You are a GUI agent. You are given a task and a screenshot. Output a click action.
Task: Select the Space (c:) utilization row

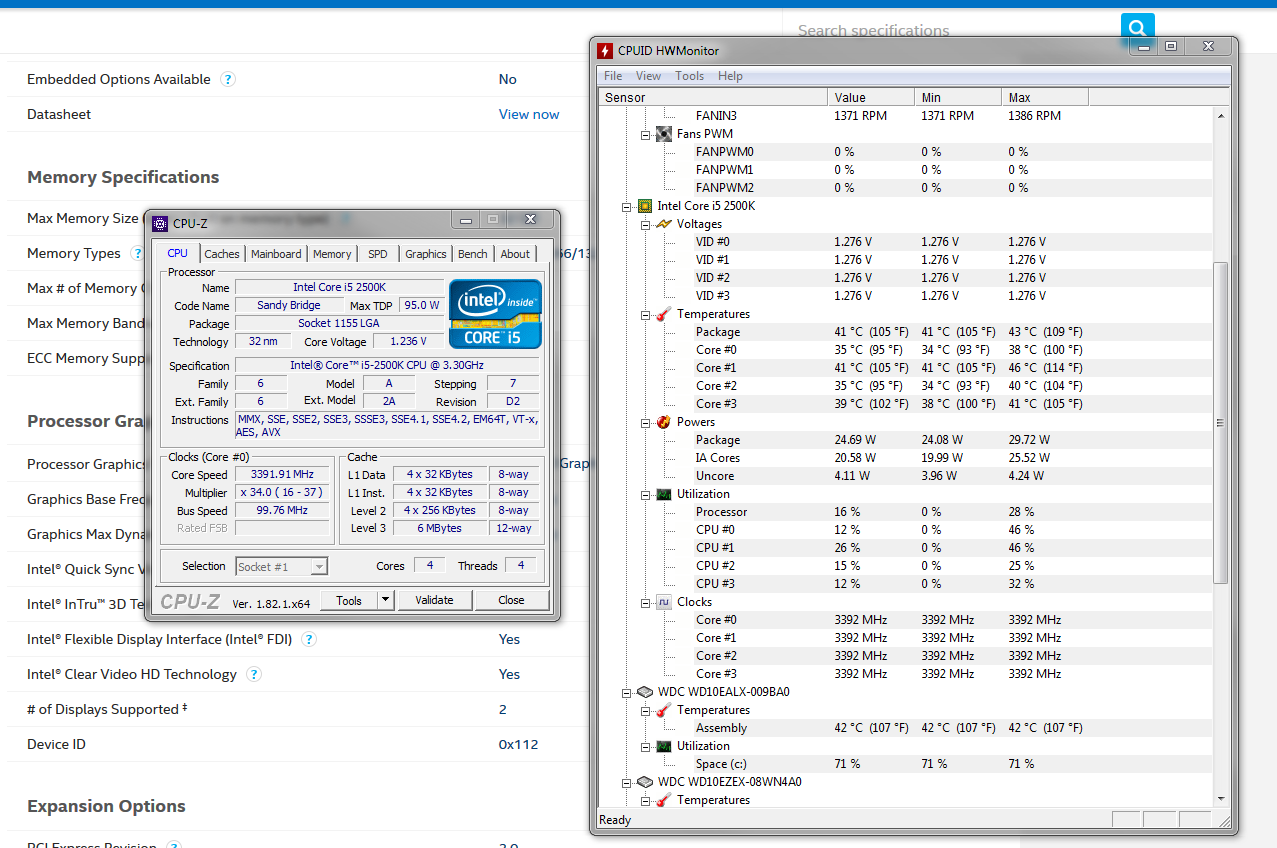click(905, 764)
